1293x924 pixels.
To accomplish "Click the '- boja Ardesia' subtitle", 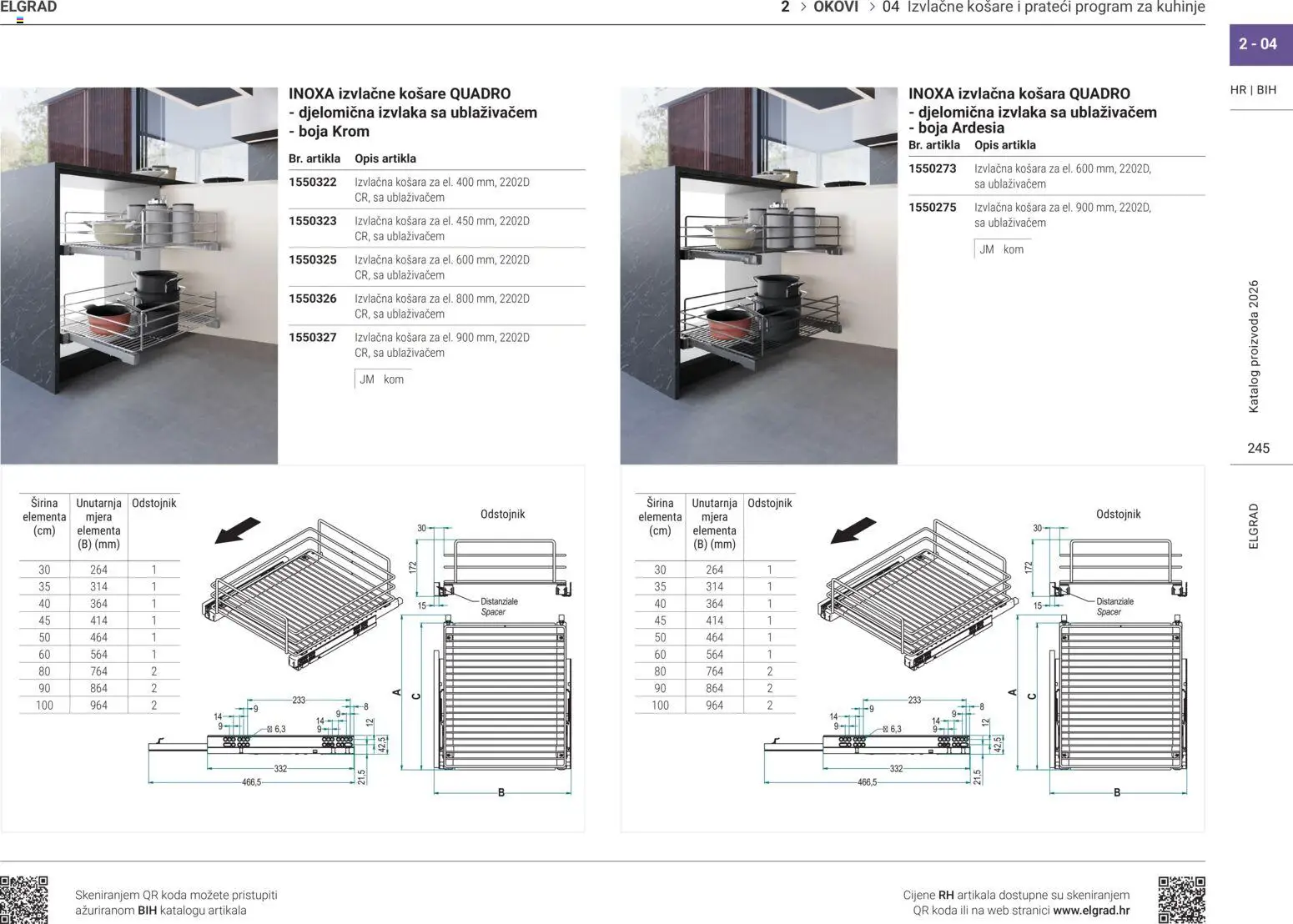I will click(x=956, y=128).
